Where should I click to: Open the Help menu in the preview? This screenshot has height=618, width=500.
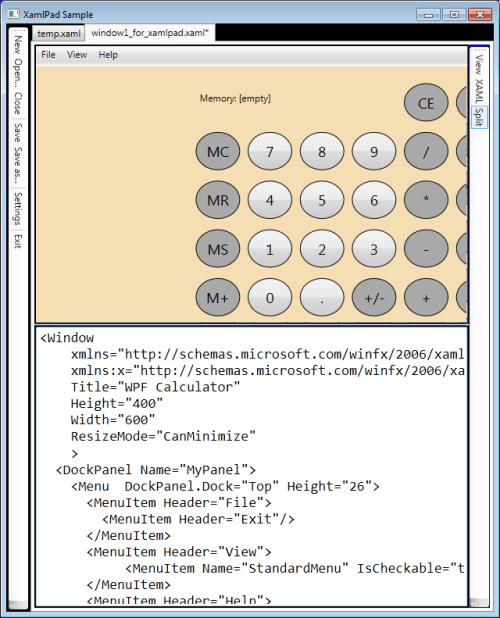tap(108, 55)
